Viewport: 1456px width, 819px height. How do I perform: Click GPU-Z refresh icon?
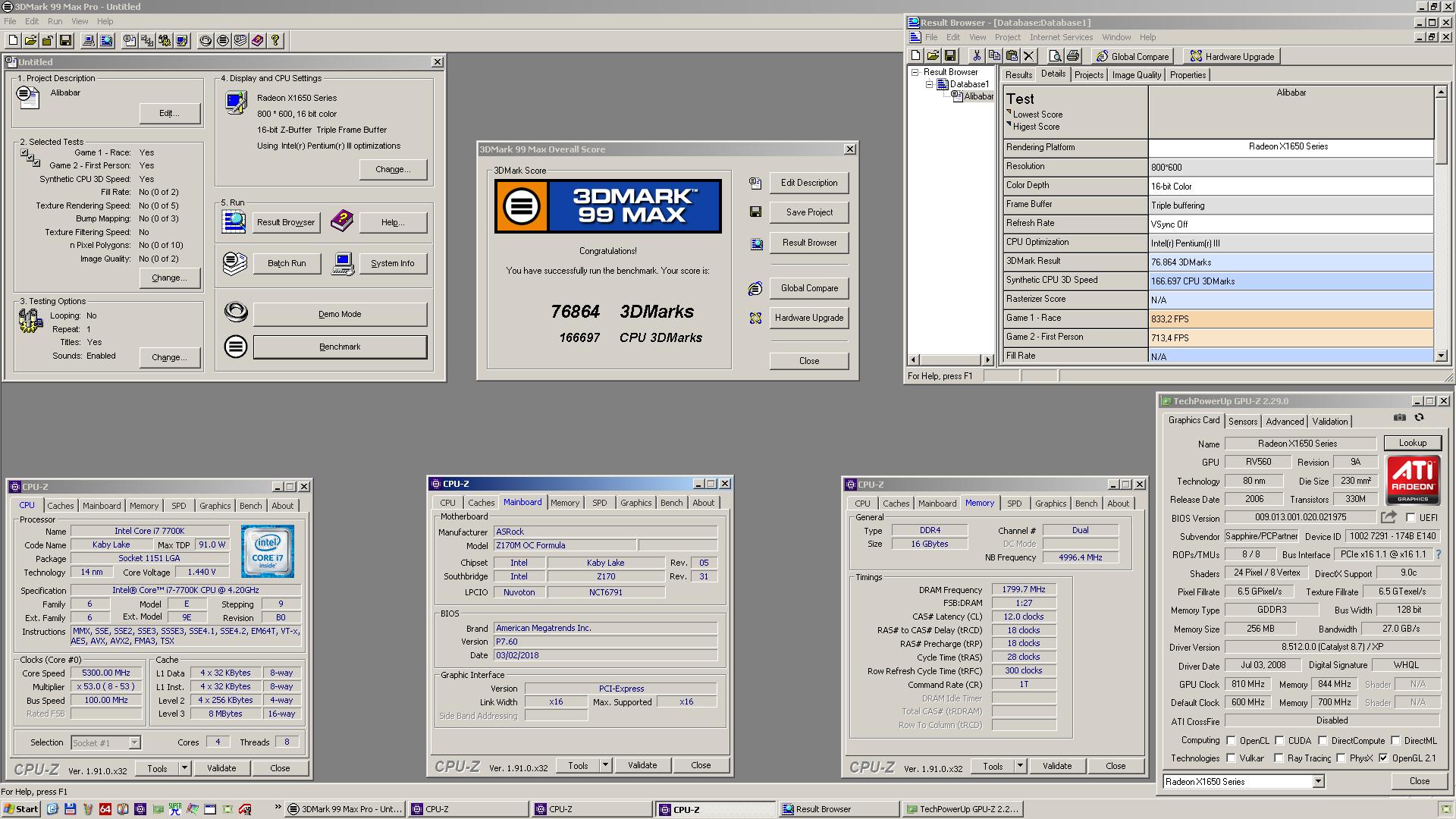[x=1420, y=418]
